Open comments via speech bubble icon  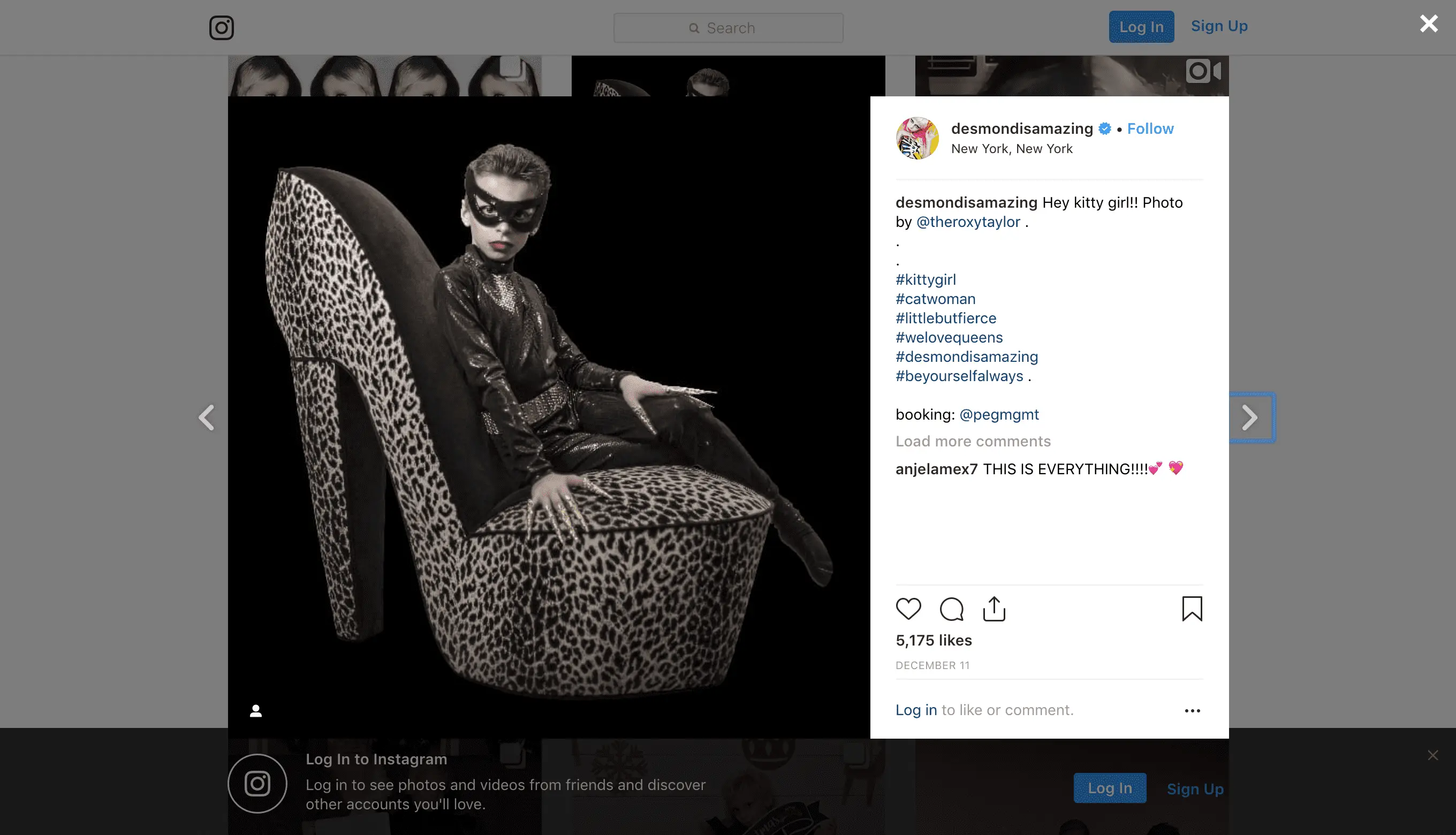click(951, 609)
